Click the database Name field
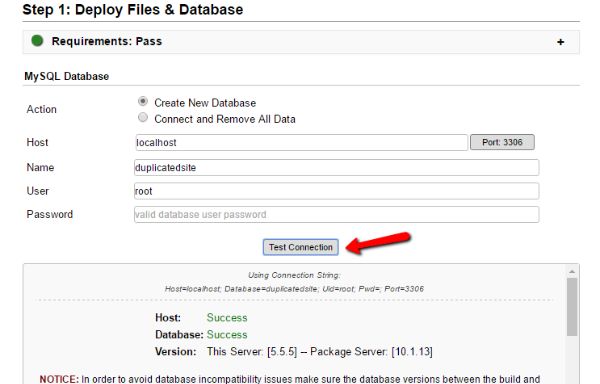Viewport: 600px width, 384px height. [336, 168]
